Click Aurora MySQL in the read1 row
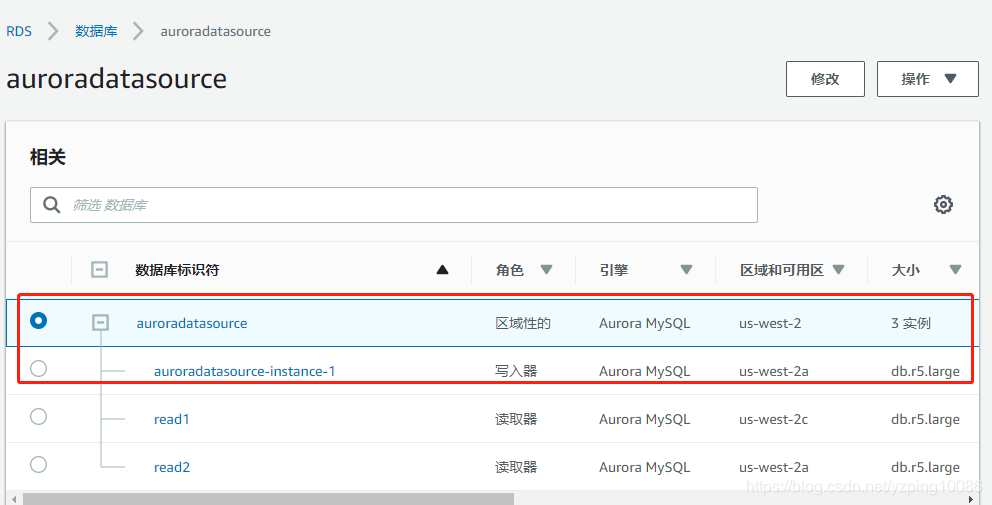 pyautogui.click(x=645, y=420)
